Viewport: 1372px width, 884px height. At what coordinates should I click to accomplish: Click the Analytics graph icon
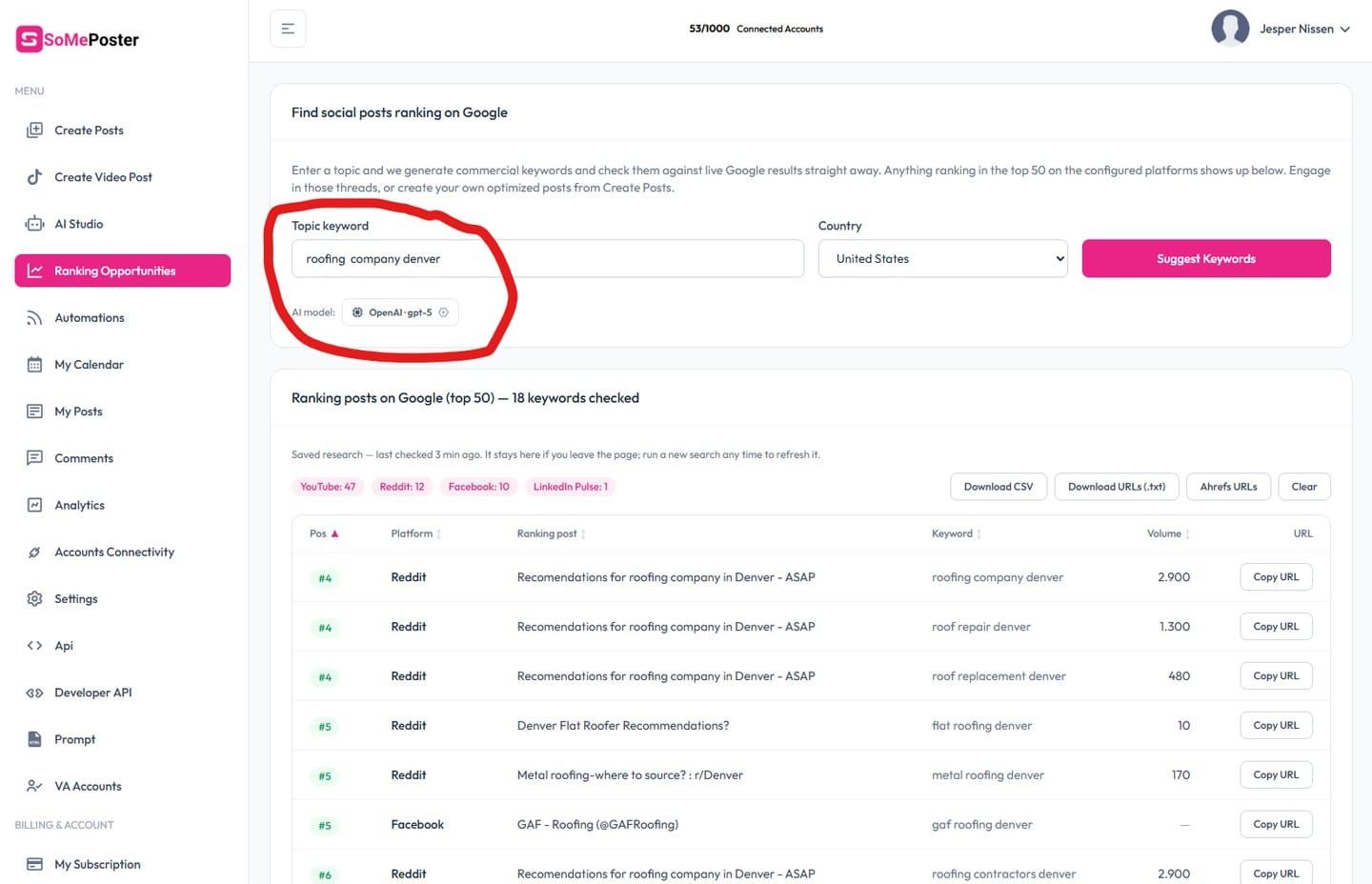coord(34,505)
